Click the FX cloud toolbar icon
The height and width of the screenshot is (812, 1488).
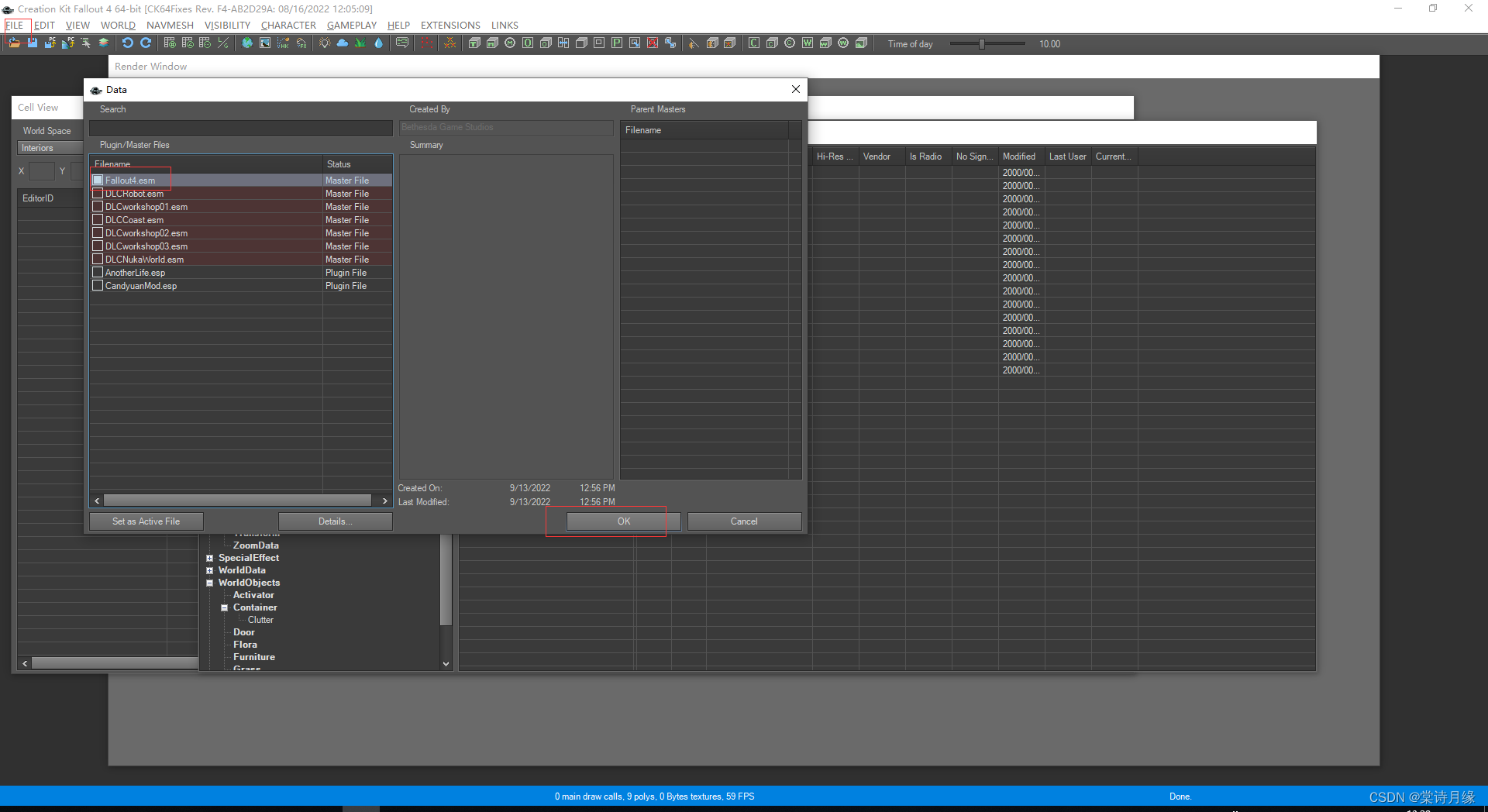[x=301, y=43]
